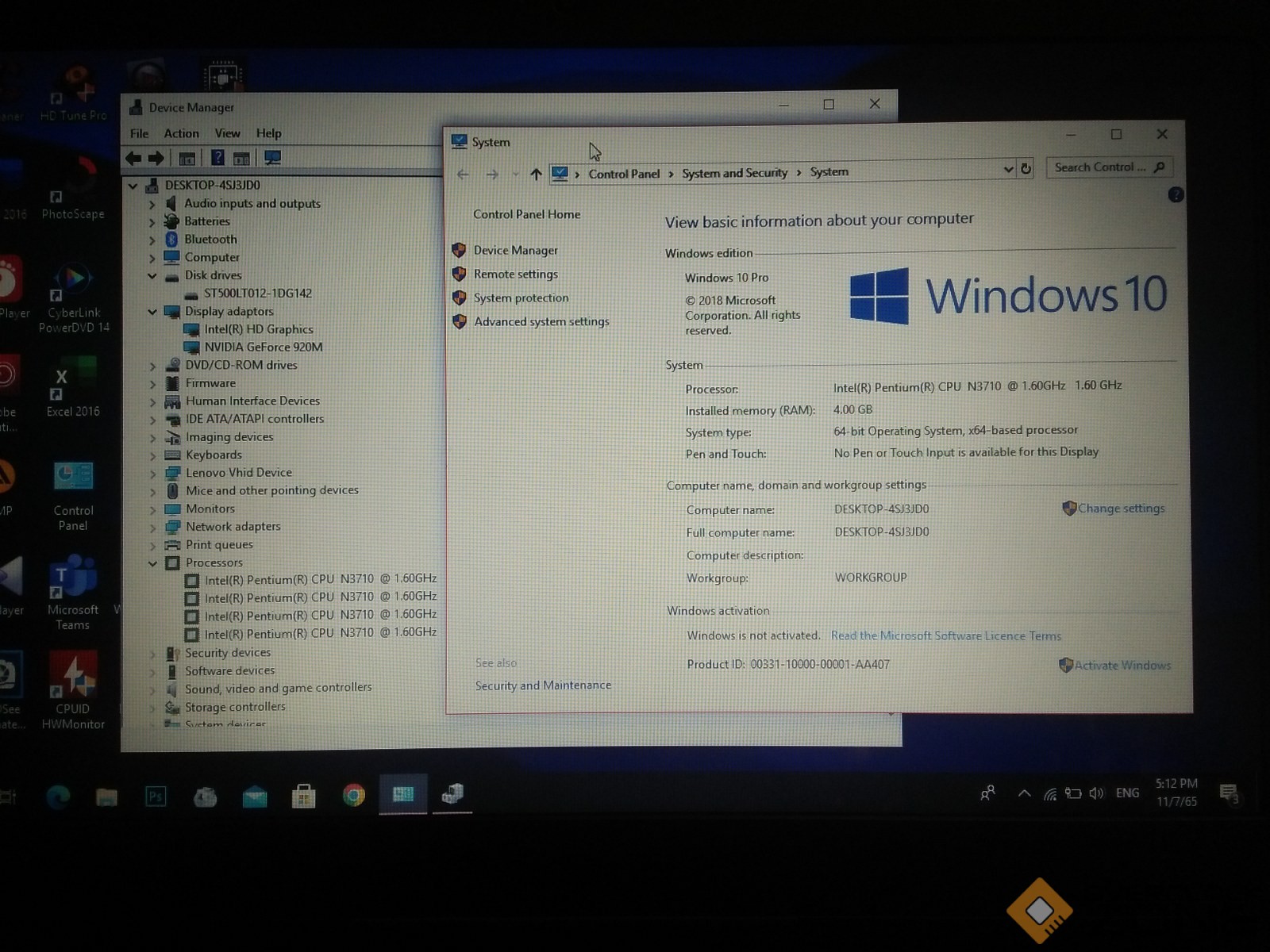Show hidden tray icons chevron
Image resolution: width=1270 pixels, height=952 pixels.
tap(1024, 793)
